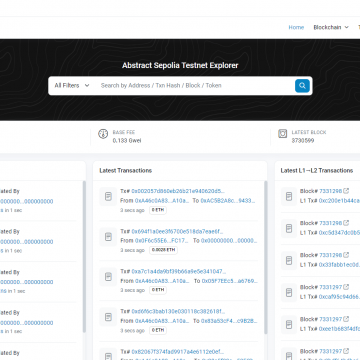The image size is (360, 360).
Task: Click the Latest Transactions panel scrollbar
Action: (266, 257)
